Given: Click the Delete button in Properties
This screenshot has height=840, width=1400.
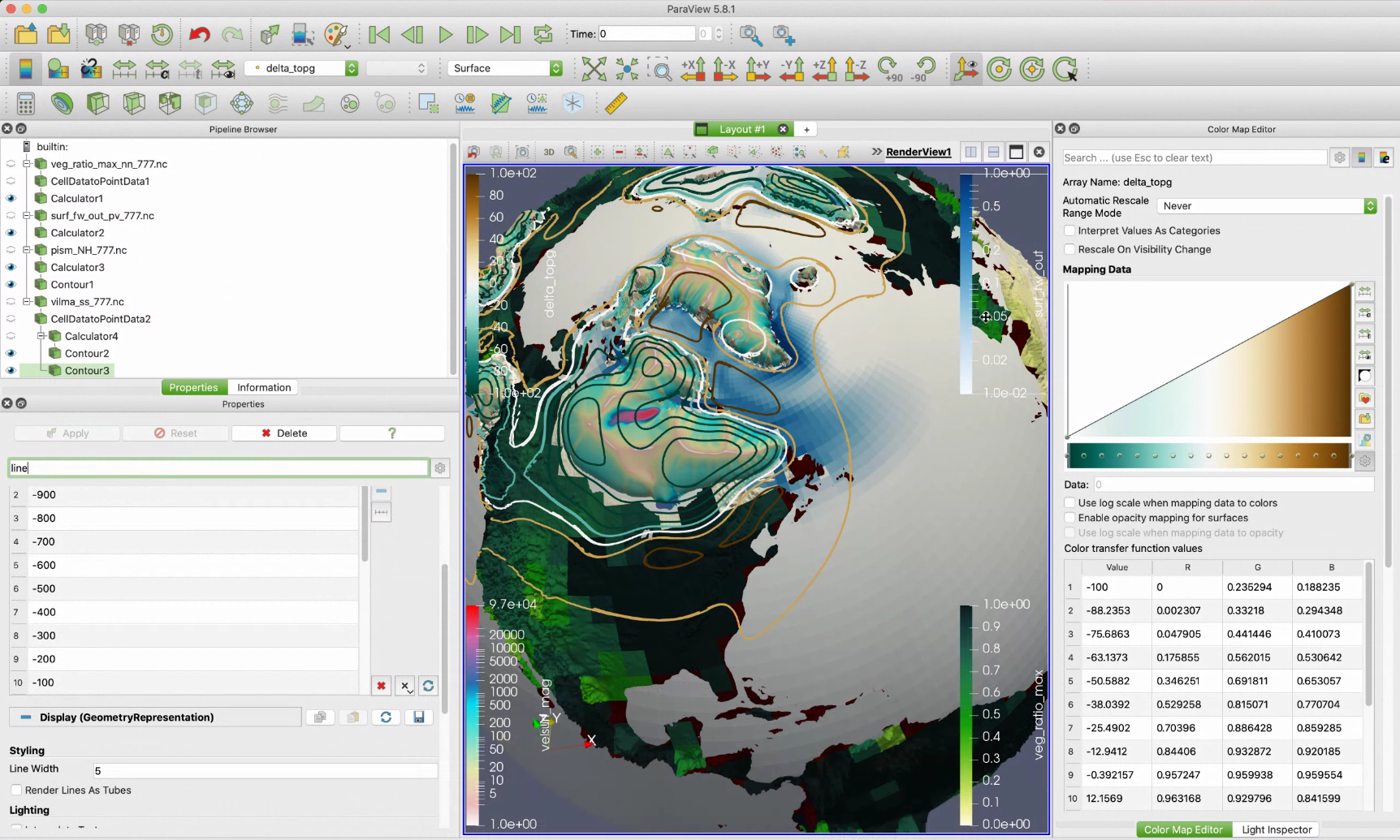Looking at the screenshot, I should click(284, 433).
